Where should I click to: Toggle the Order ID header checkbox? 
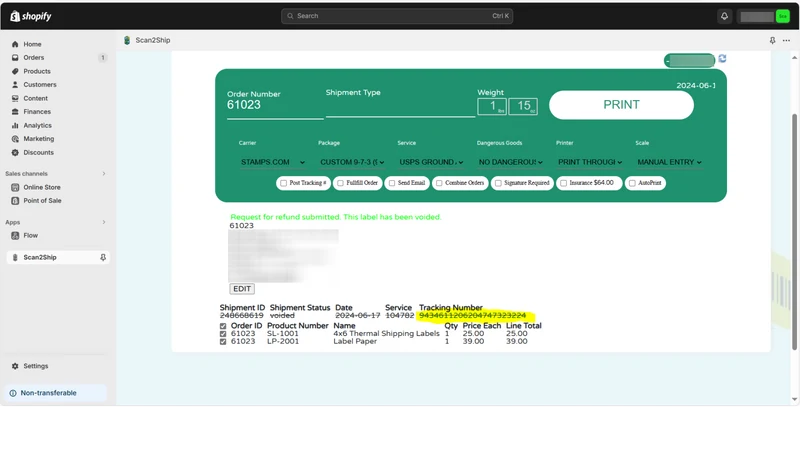[223, 326]
